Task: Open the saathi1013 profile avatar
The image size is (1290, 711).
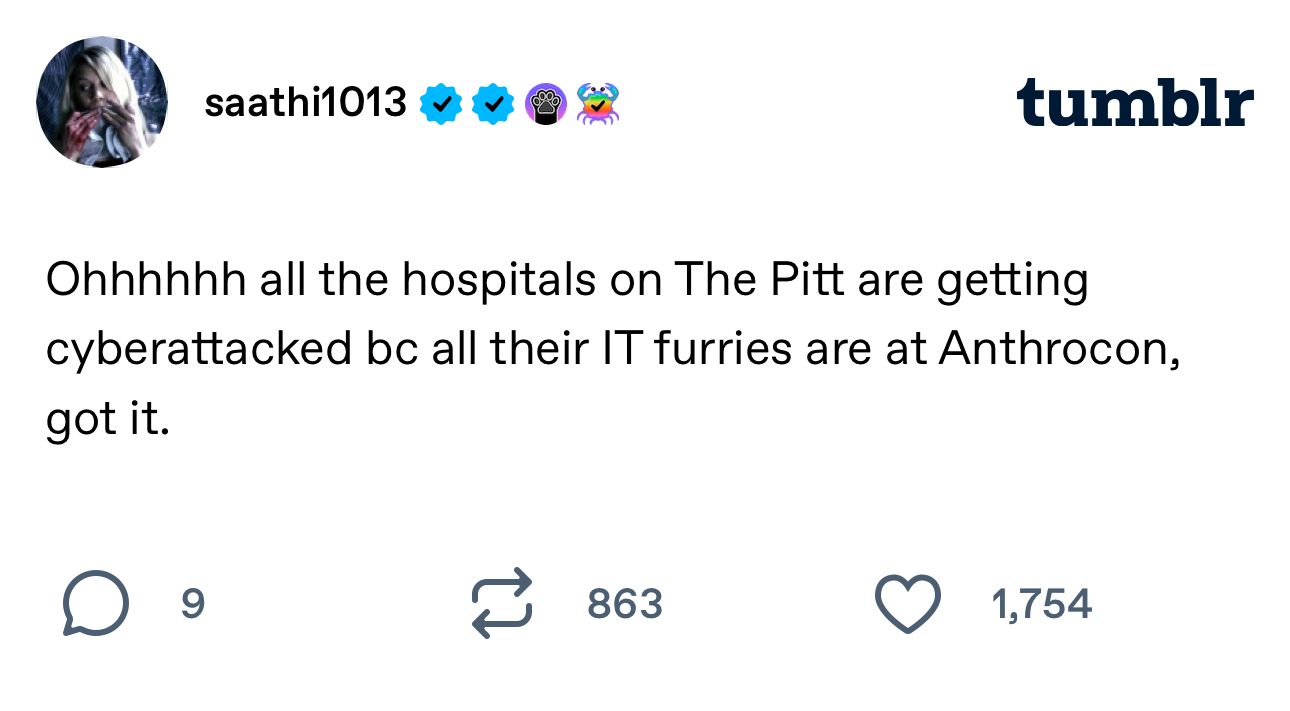Action: point(101,102)
